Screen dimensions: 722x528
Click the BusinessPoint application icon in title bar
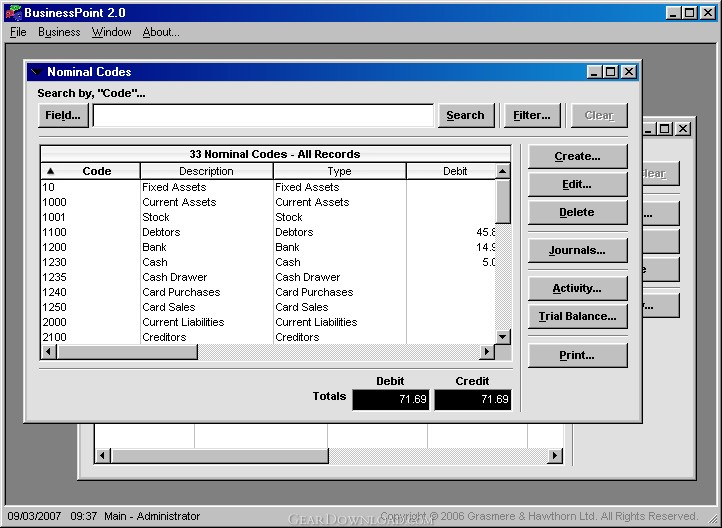coord(13,12)
